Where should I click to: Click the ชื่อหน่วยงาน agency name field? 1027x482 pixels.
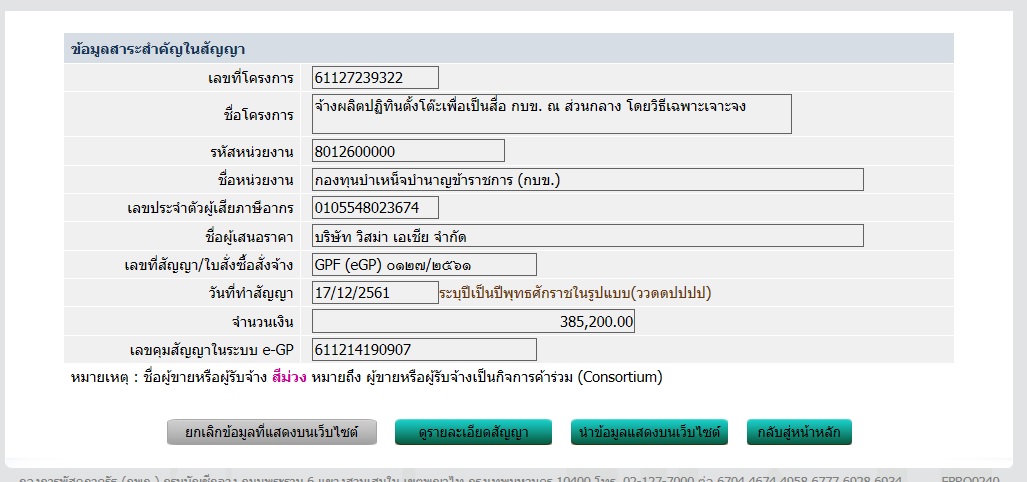click(587, 180)
